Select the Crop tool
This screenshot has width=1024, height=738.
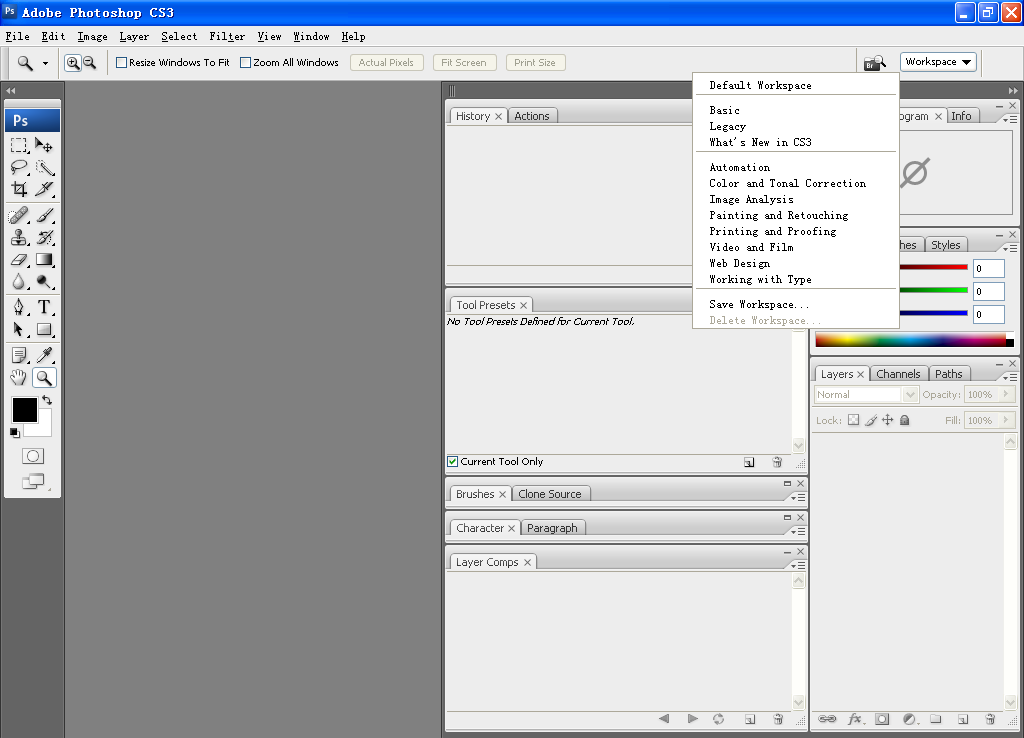click(19, 189)
